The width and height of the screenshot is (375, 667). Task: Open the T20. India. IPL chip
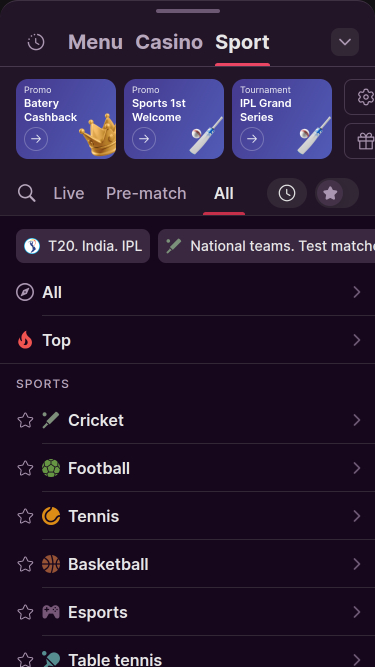point(83,246)
